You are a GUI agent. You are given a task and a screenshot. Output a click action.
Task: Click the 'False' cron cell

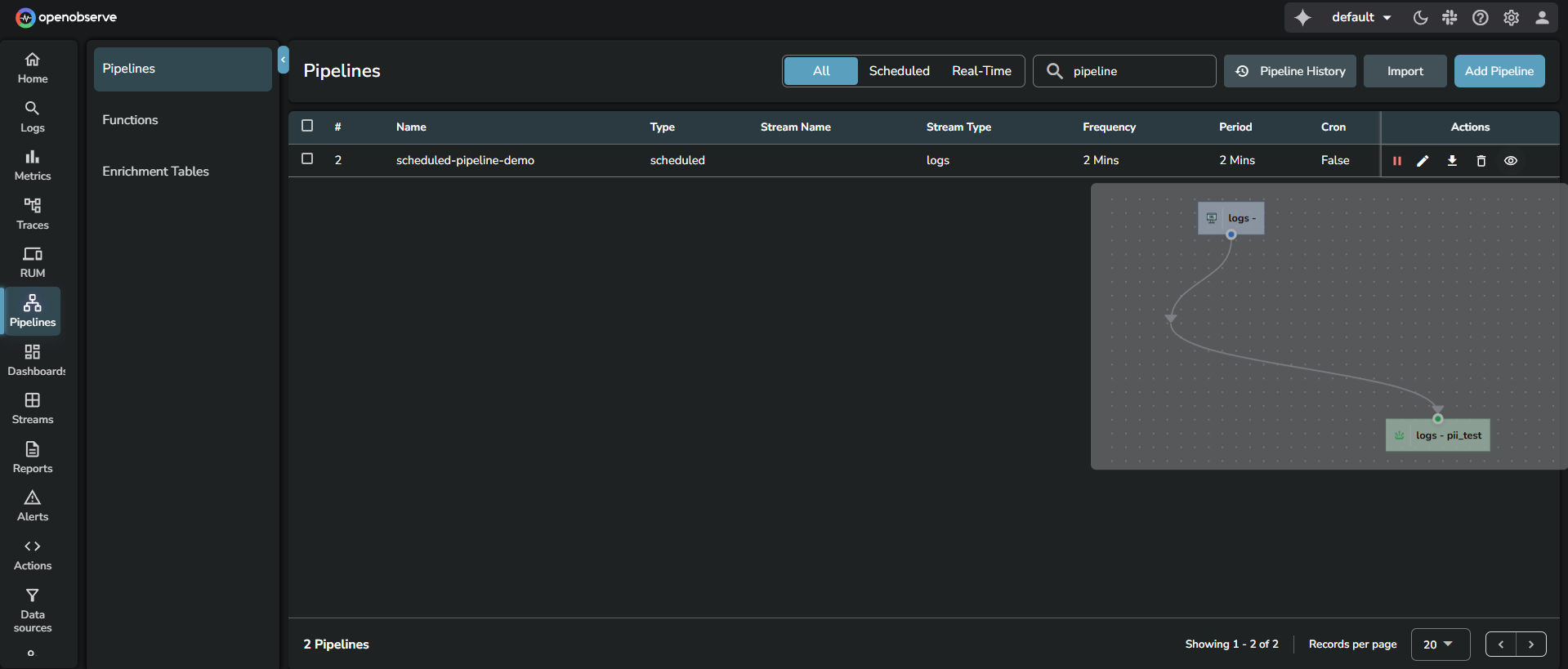1335,160
